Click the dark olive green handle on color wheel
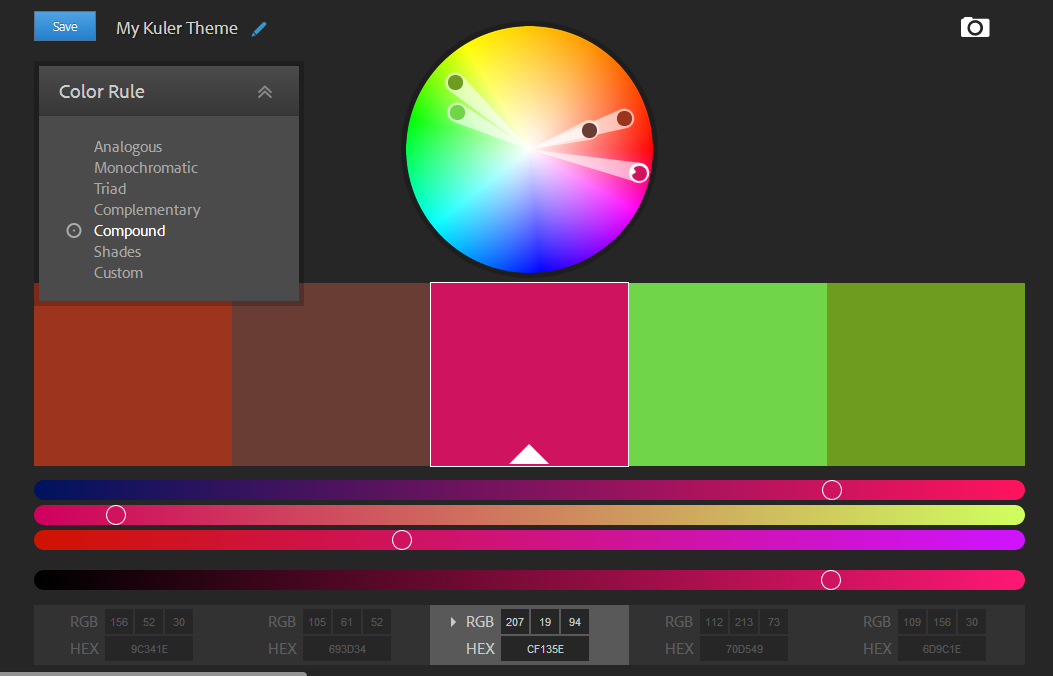The image size is (1053, 676). tap(456, 82)
